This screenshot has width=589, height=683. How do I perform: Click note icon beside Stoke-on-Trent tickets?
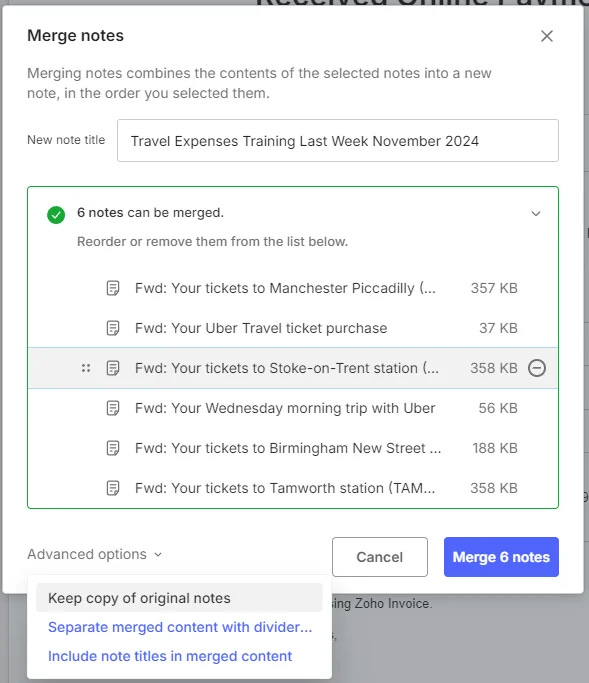[113, 368]
